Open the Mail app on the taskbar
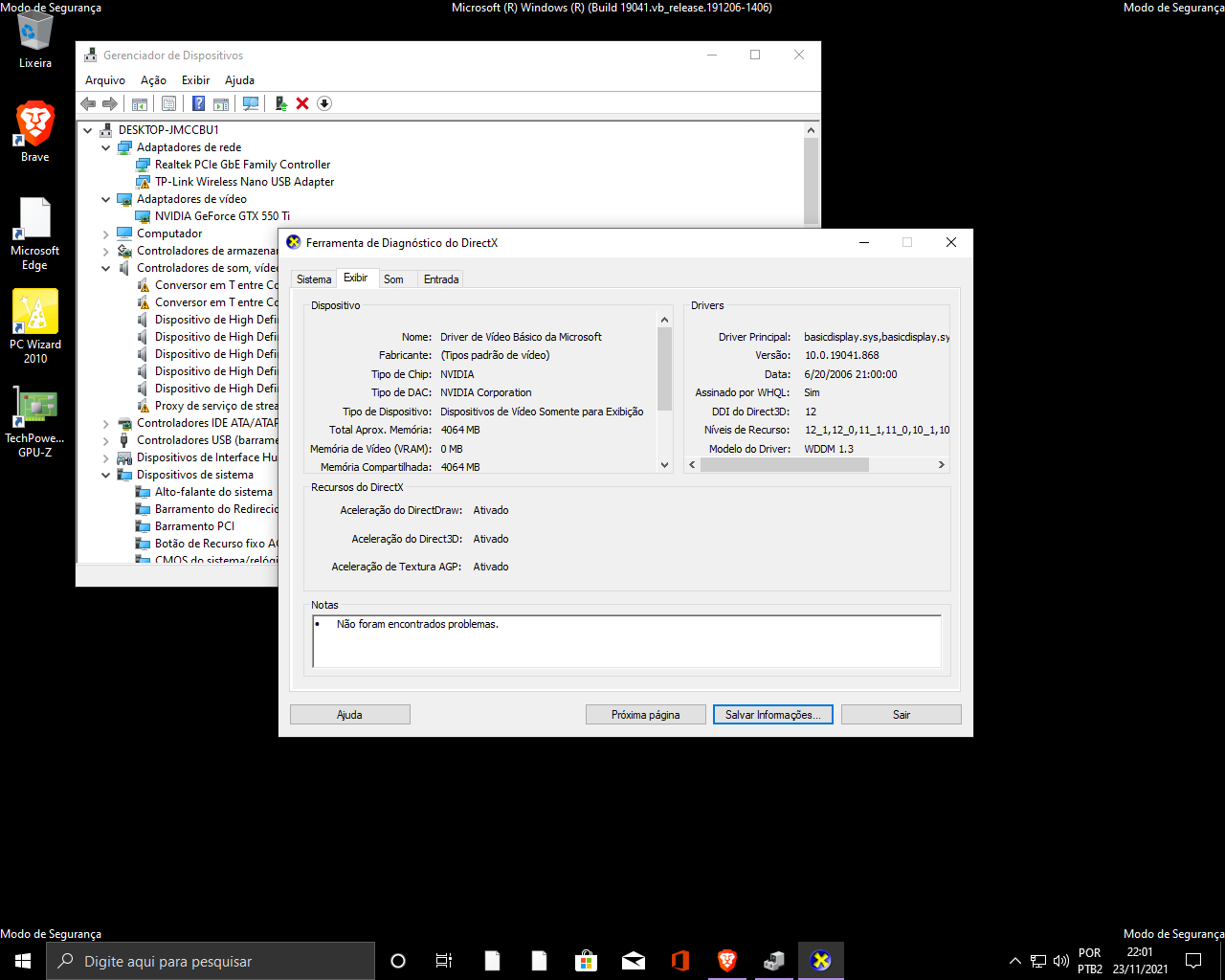 coord(634,961)
